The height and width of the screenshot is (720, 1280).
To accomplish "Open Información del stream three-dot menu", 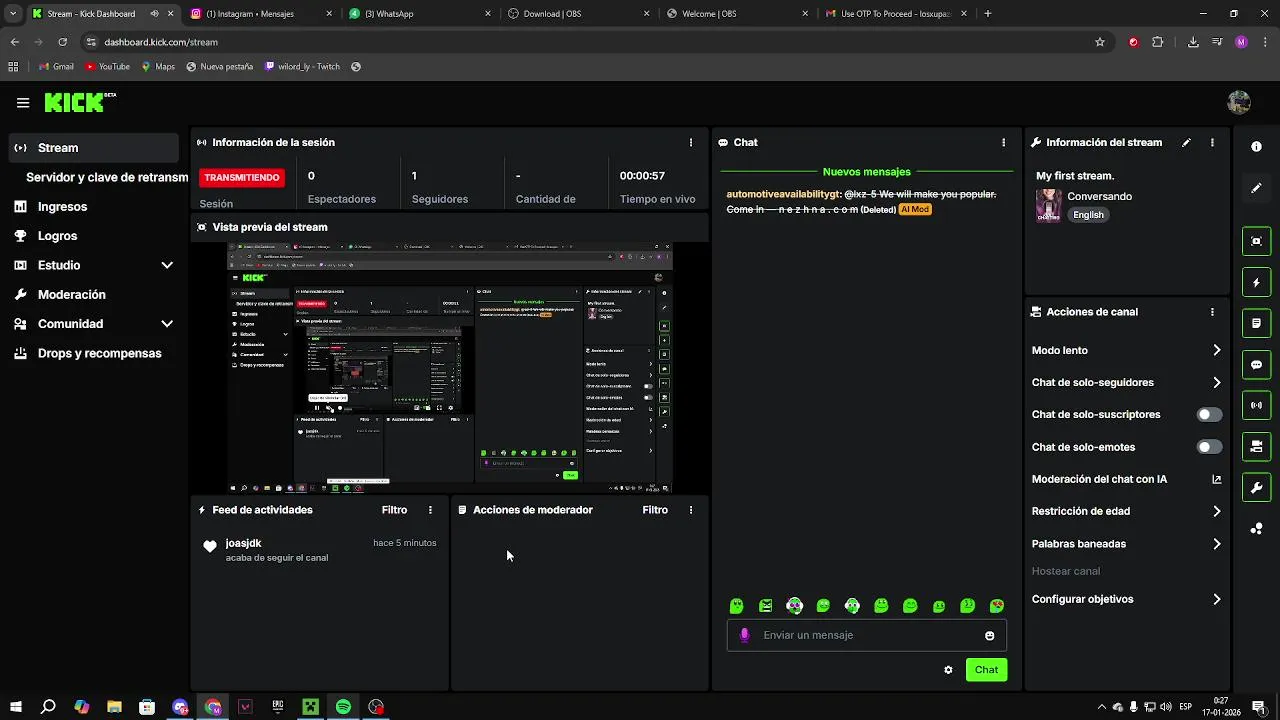I will tap(1212, 142).
